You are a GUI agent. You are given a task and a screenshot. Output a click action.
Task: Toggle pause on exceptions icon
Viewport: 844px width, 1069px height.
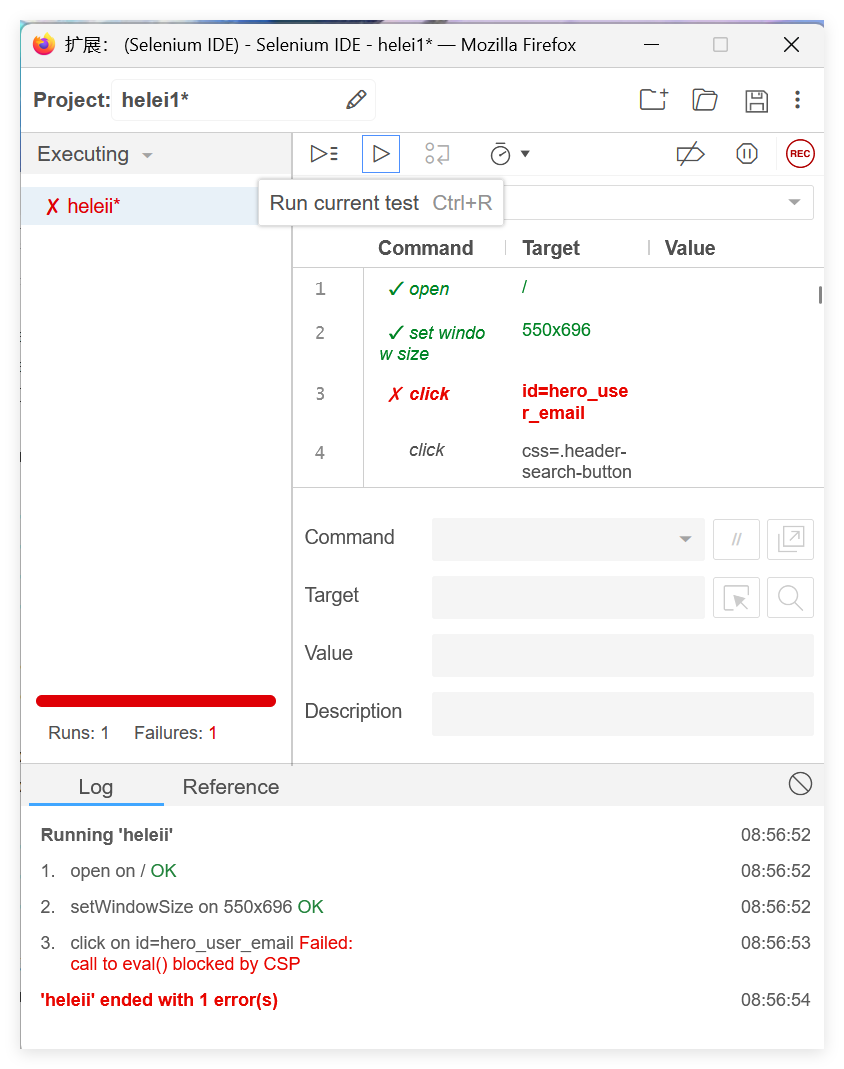tap(747, 153)
